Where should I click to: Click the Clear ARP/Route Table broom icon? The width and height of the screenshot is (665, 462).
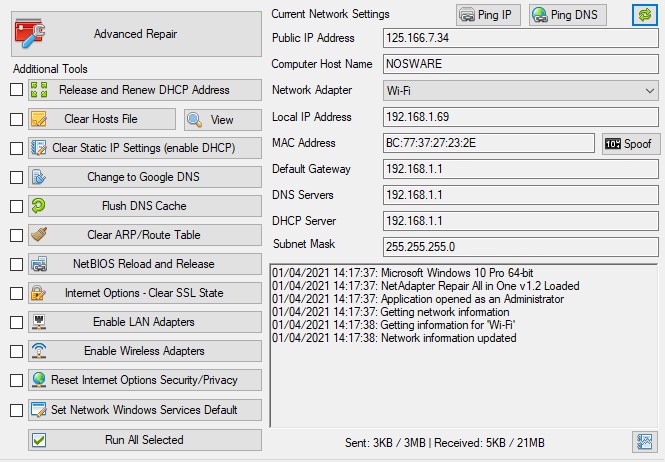[39, 235]
